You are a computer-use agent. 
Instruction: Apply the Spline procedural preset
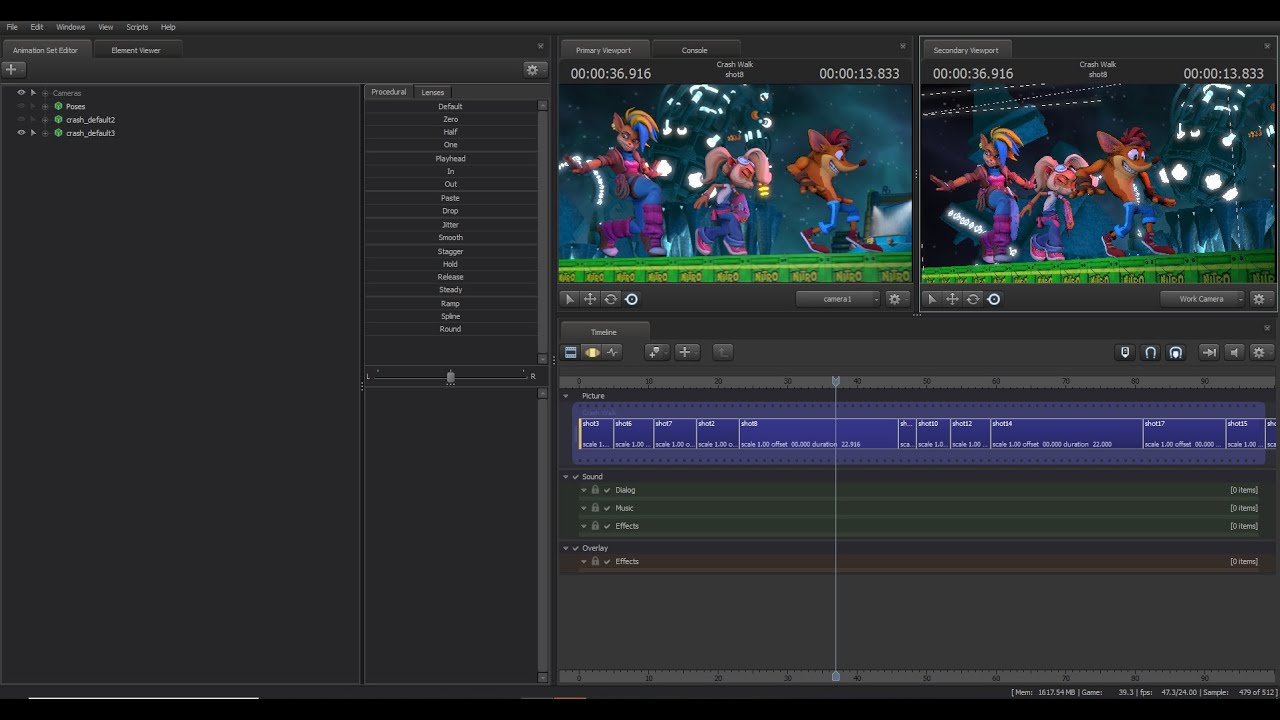[450, 316]
